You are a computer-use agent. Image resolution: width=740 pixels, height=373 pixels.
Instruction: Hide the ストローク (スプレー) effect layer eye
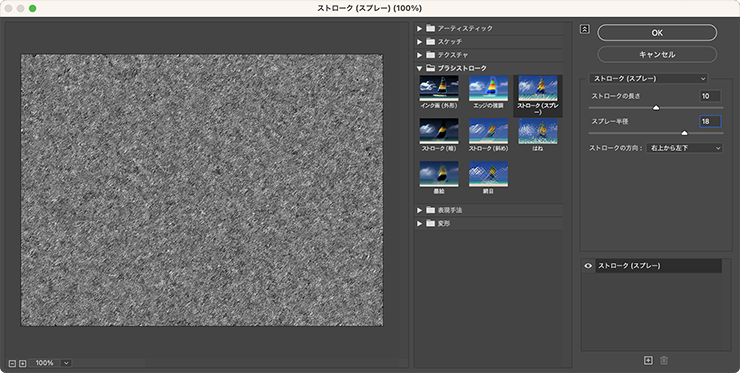tap(588, 266)
